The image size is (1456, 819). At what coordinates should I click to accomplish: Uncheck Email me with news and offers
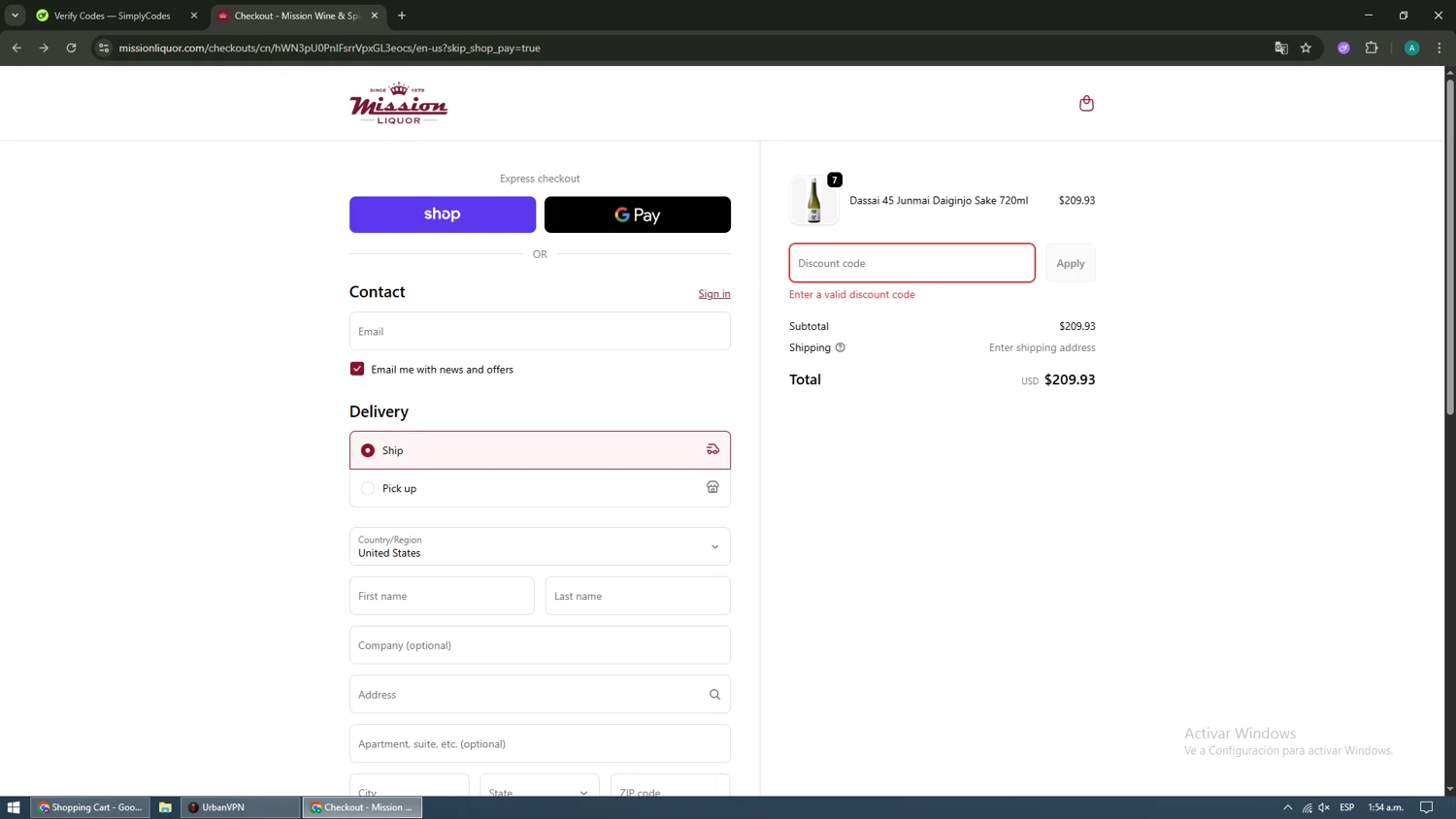[357, 369]
